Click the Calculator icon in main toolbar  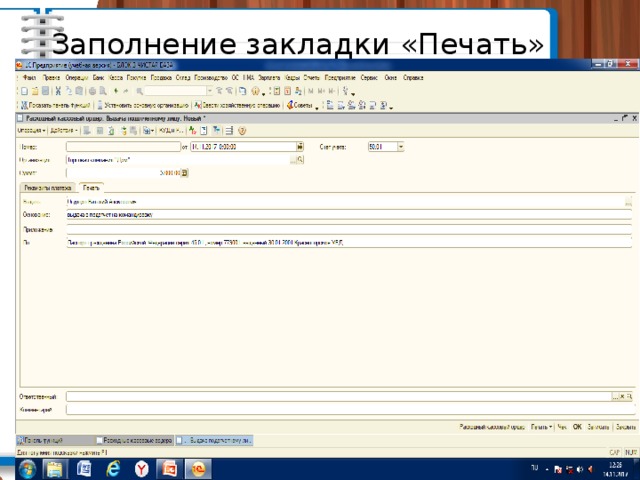click(277, 91)
